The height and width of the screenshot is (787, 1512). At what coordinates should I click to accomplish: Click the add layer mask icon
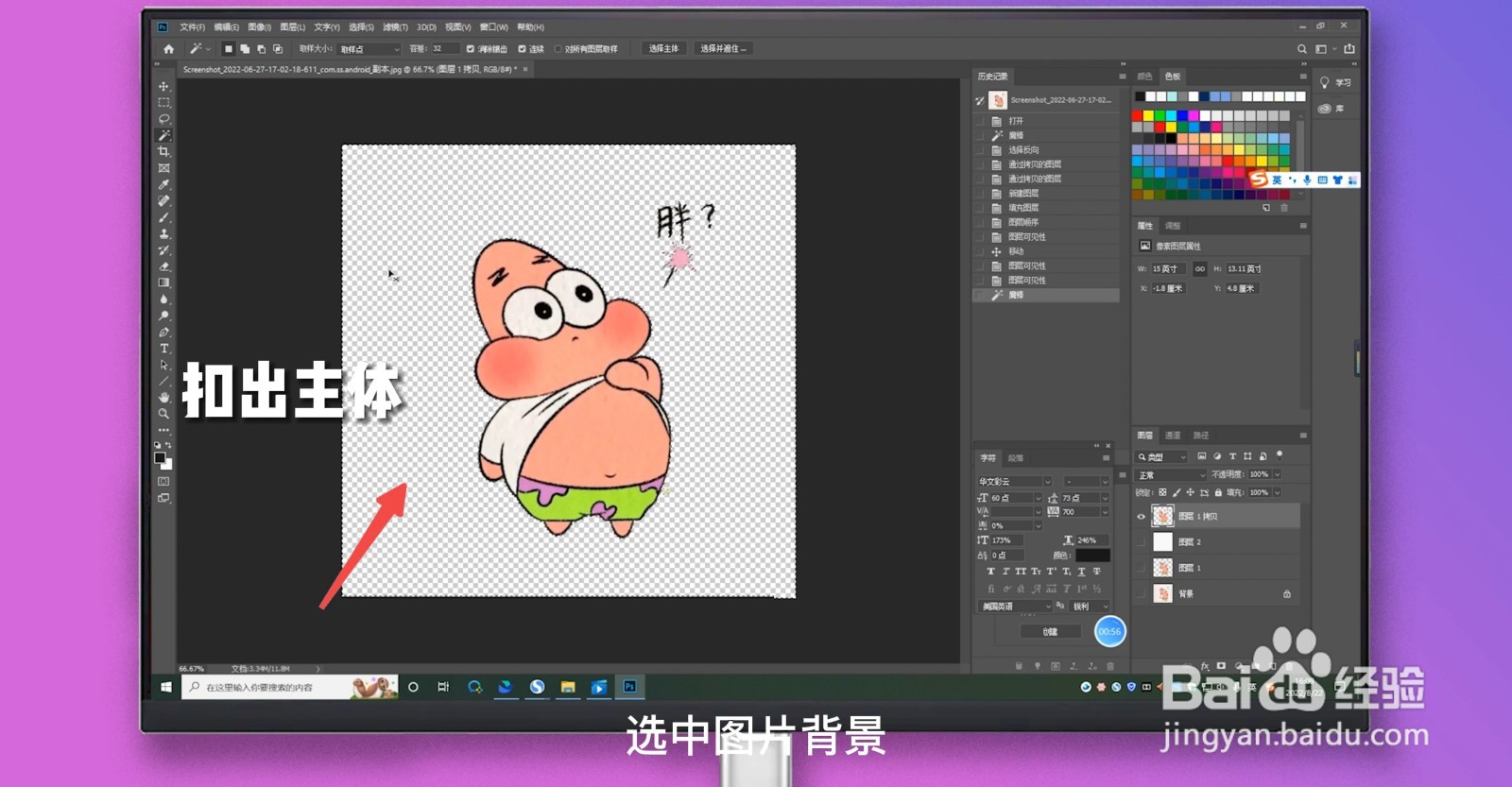(1221, 666)
